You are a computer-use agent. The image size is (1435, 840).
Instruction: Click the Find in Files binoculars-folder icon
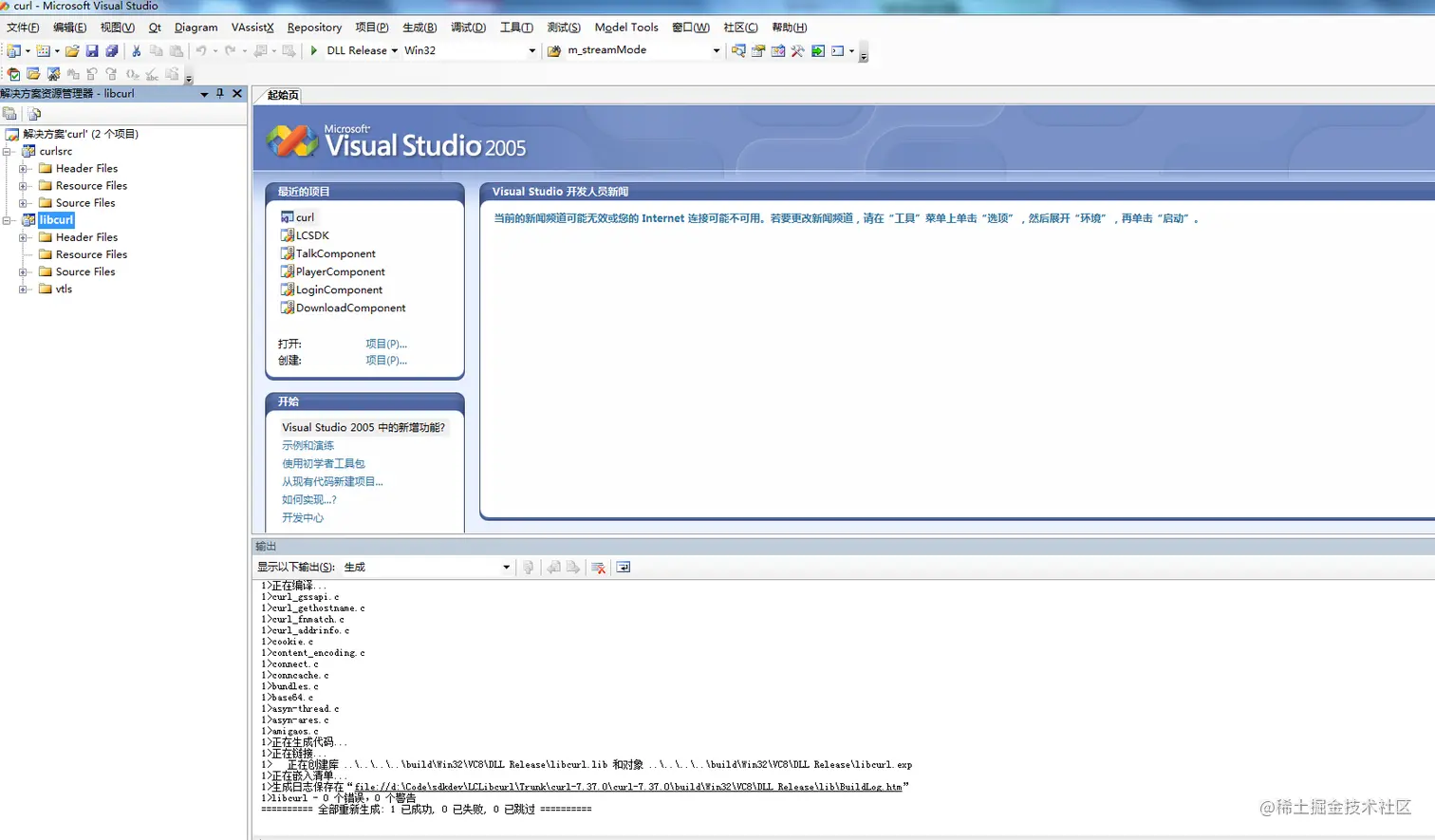pos(554,50)
